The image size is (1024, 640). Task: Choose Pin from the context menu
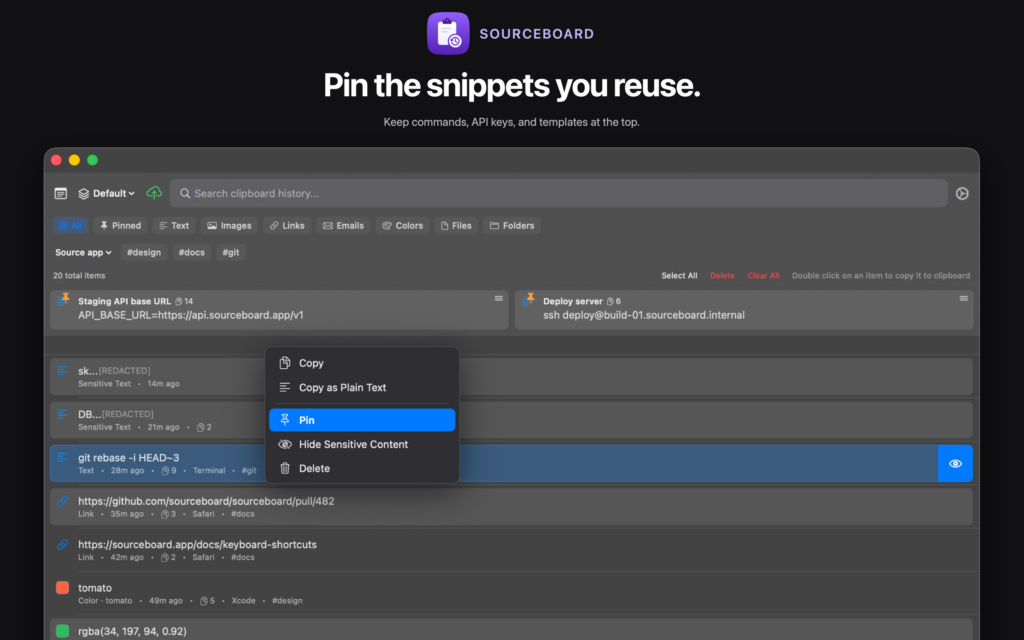click(362, 420)
